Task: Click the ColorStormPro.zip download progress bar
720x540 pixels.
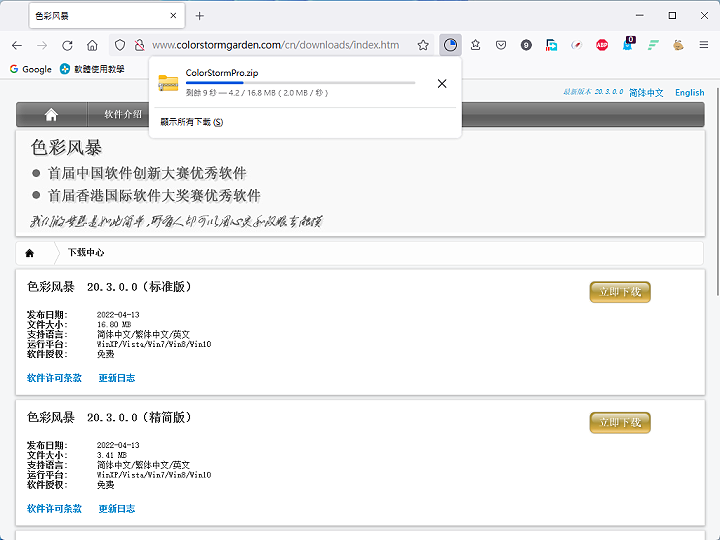Action: 300,83
